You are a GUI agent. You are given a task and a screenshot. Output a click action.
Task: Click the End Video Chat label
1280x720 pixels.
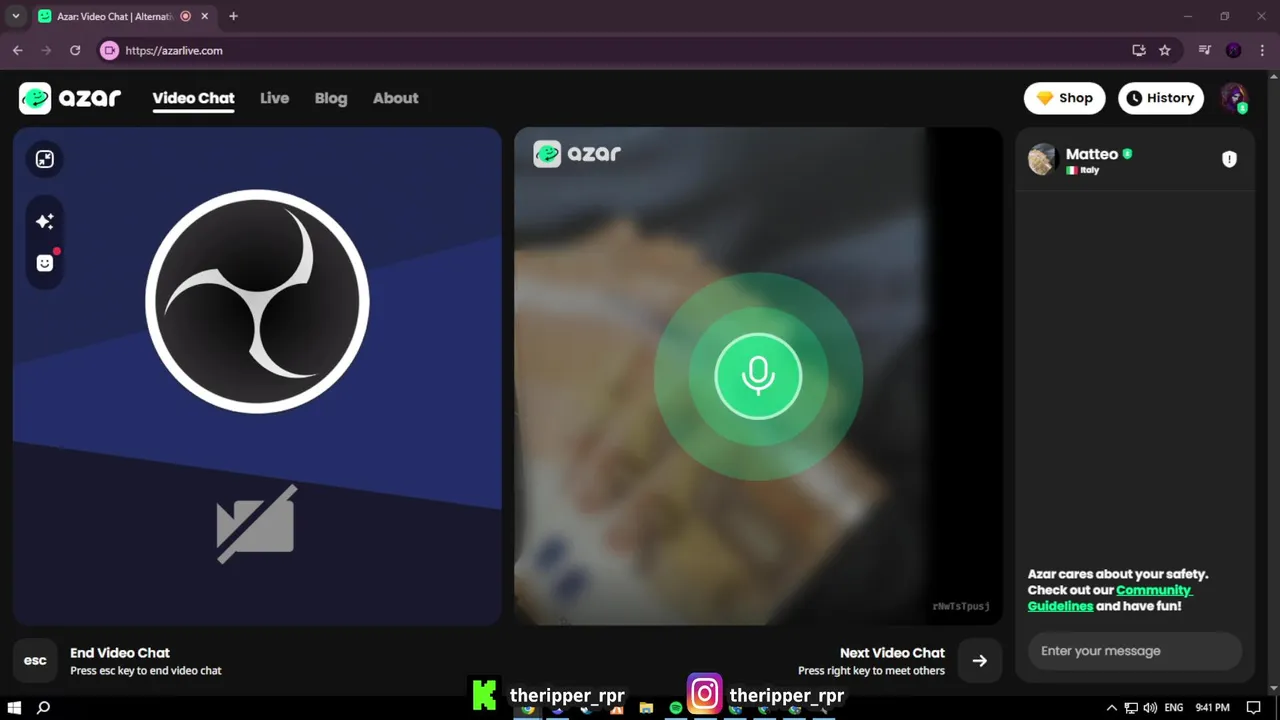pos(120,653)
